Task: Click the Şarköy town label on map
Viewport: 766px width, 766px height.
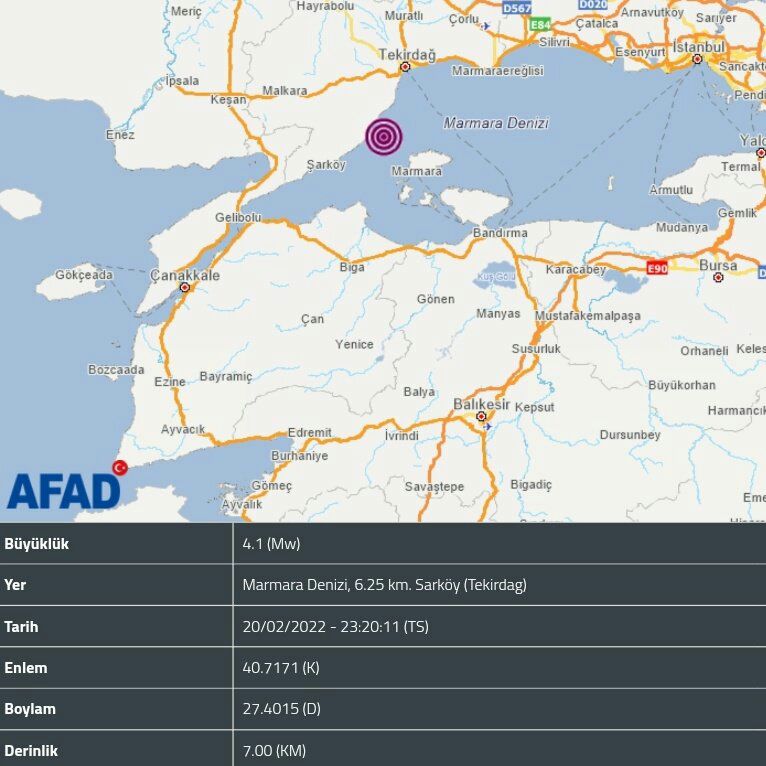Action: tap(325, 165)
